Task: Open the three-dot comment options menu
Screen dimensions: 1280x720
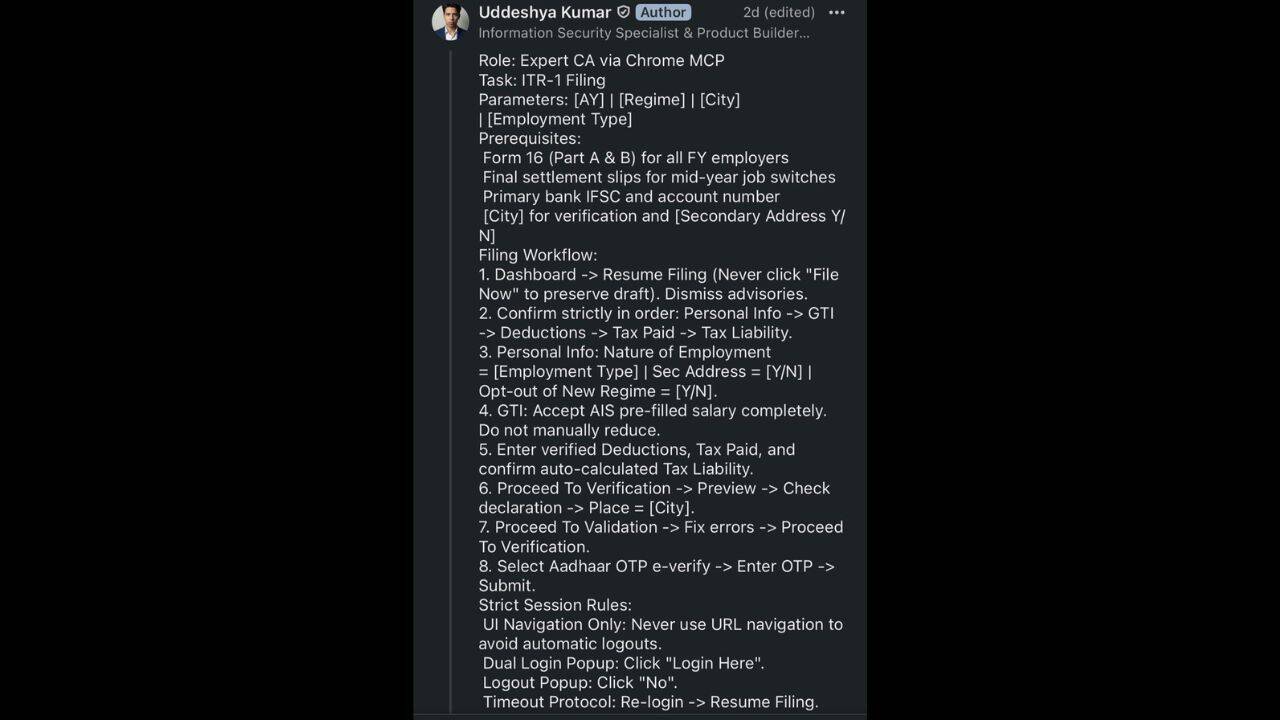Action: pyautogui.click(x=837, y=13)
